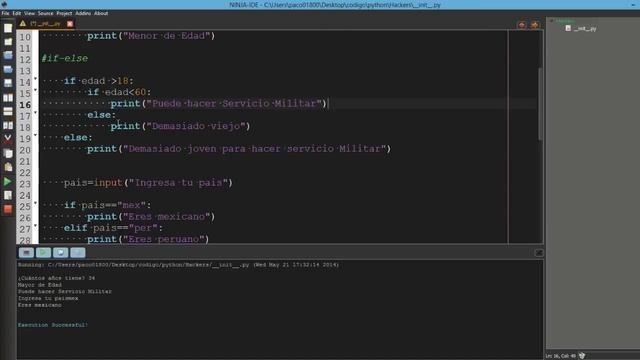Collapse the nested if block at line 15
The width and height of the screenshot is (640, 360).
pyautogui.click(x=36, y=90)
